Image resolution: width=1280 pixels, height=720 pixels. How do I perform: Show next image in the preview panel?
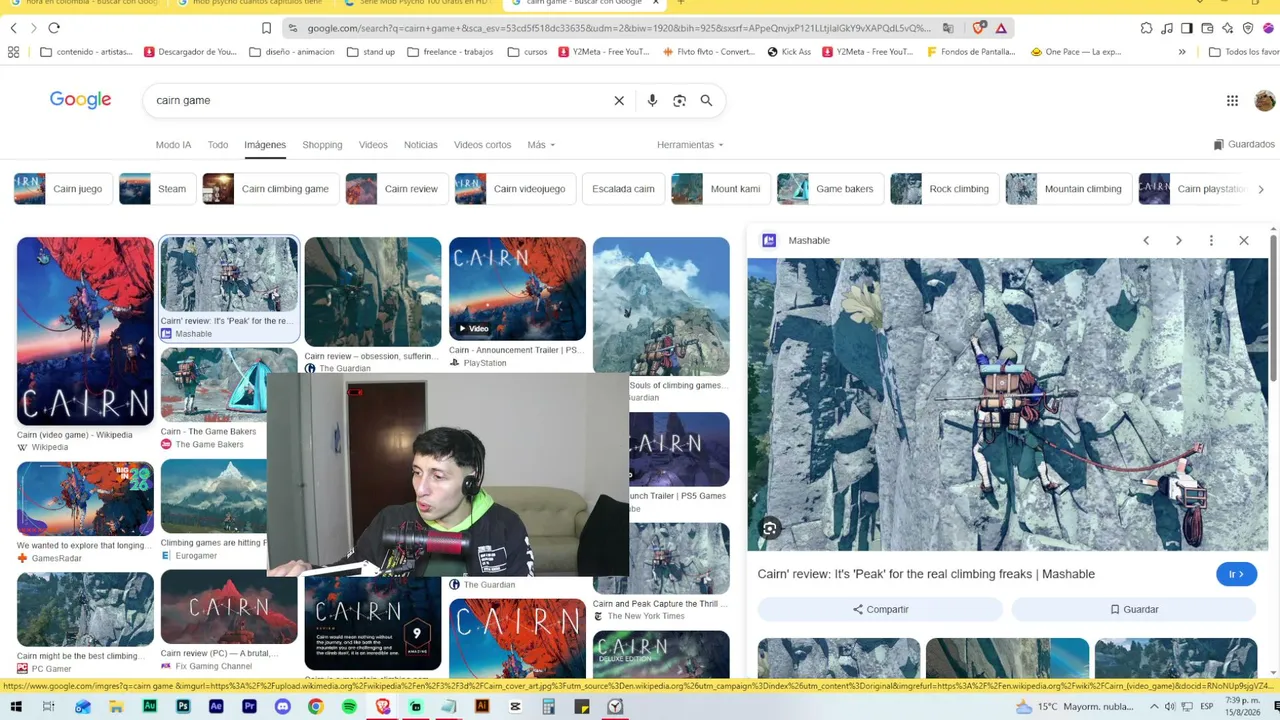click(x=1178, y=240)
